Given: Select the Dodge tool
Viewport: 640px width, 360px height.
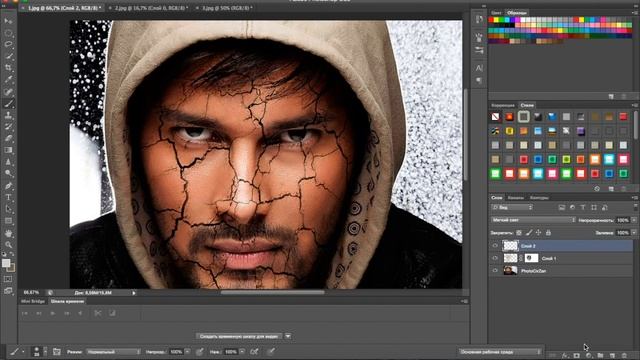Looking at the screenshot, I should pos(8,173).
